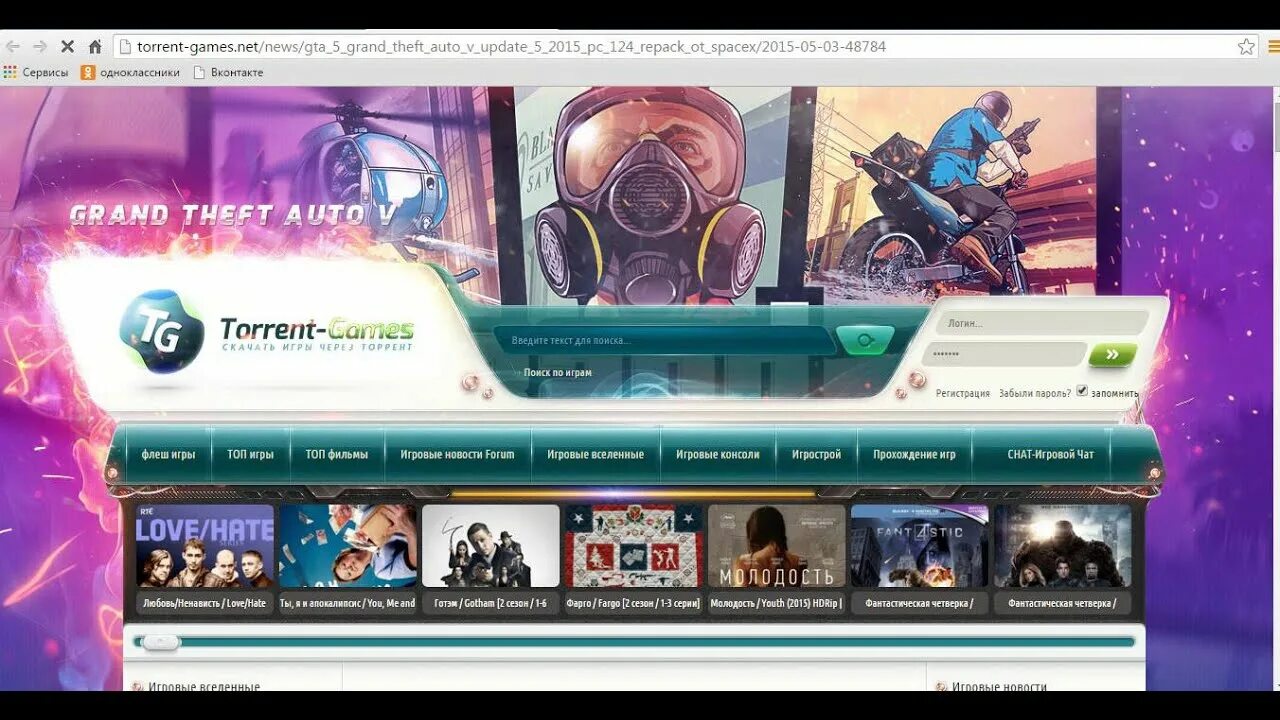Screen dimensions: 1280x720
Task: Click the Логин username field
Action: [x=1041, y=323]
